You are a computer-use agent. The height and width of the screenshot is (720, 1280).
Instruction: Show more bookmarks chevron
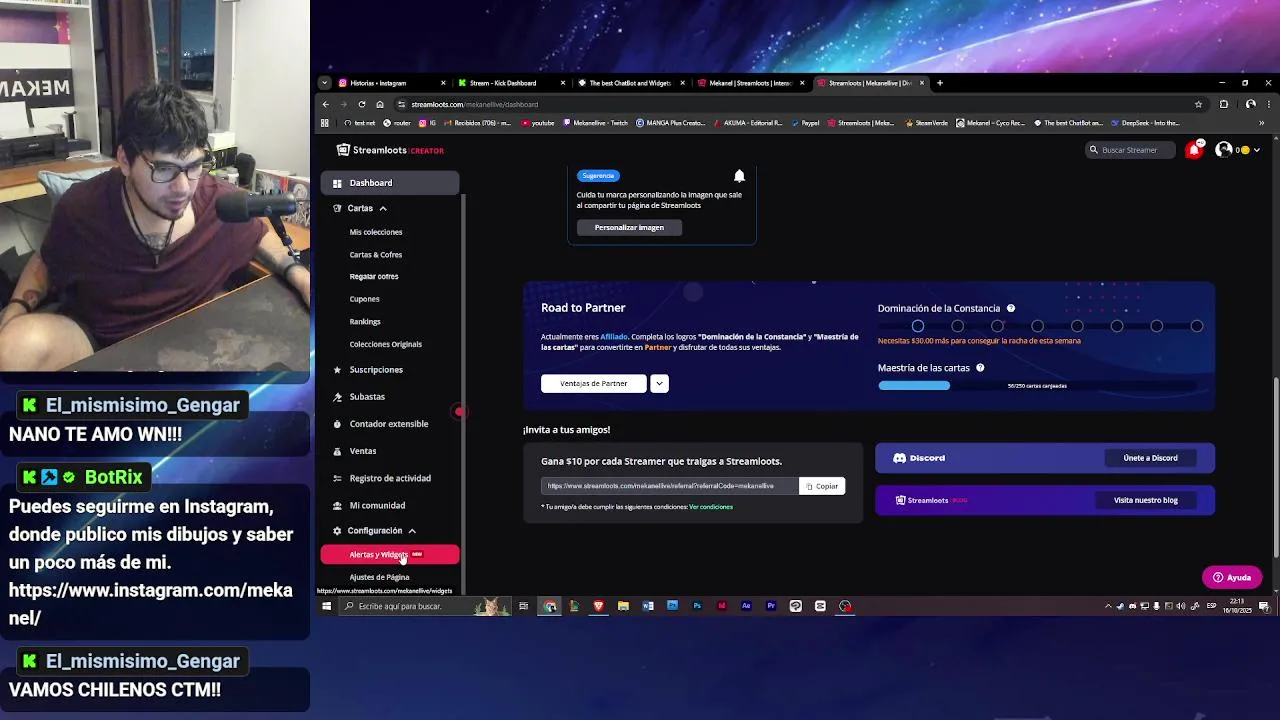point(1261,123)
